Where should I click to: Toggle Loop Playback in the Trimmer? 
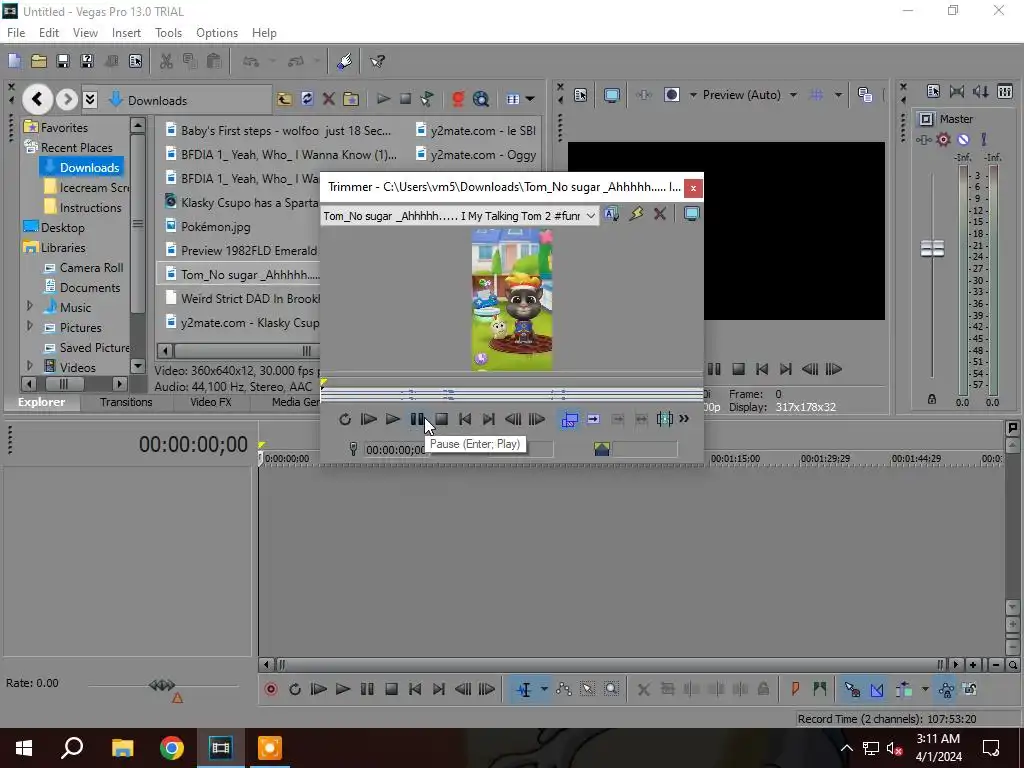(x=345, y=419)
